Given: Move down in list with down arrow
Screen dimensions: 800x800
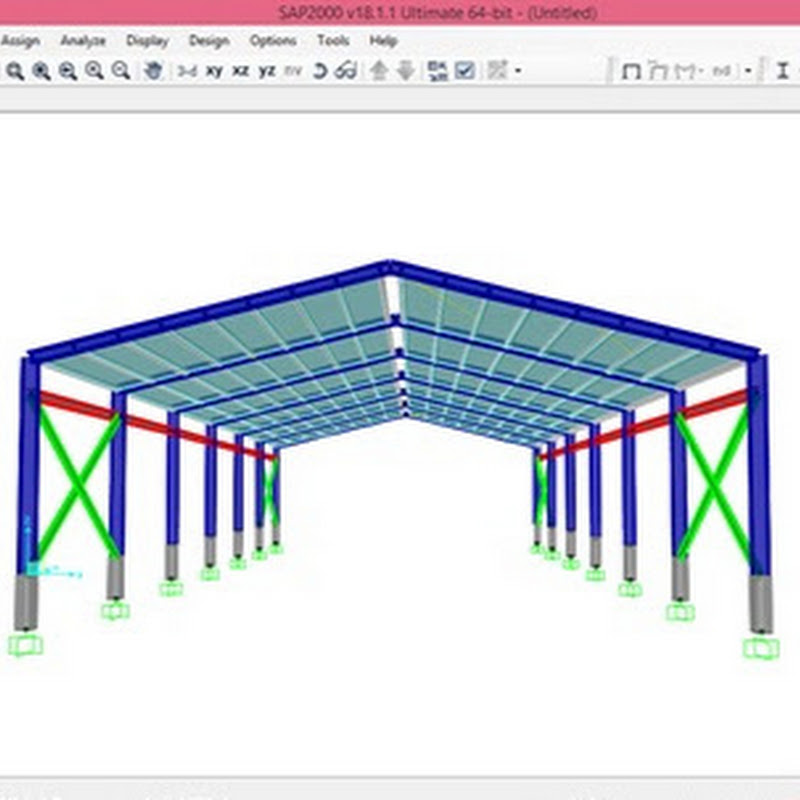Looking at the screenshot, I should coord(405,71).
